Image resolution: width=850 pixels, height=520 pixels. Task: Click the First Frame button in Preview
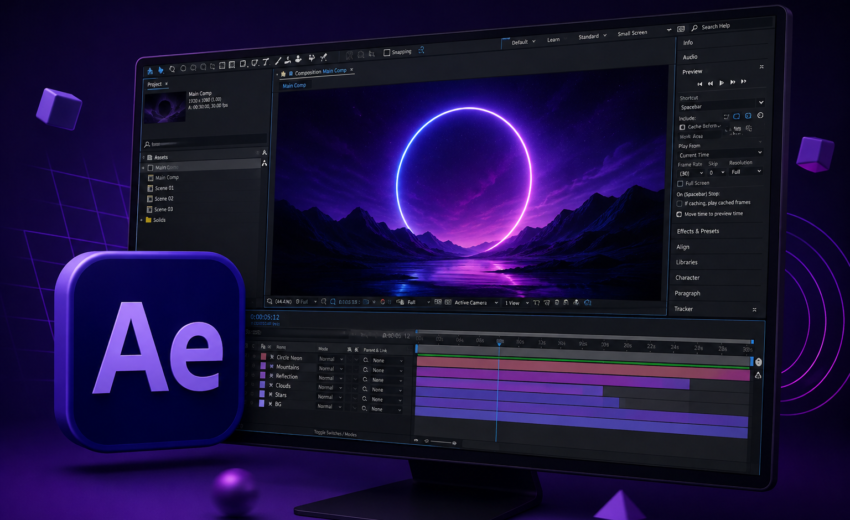pos(700,84)
